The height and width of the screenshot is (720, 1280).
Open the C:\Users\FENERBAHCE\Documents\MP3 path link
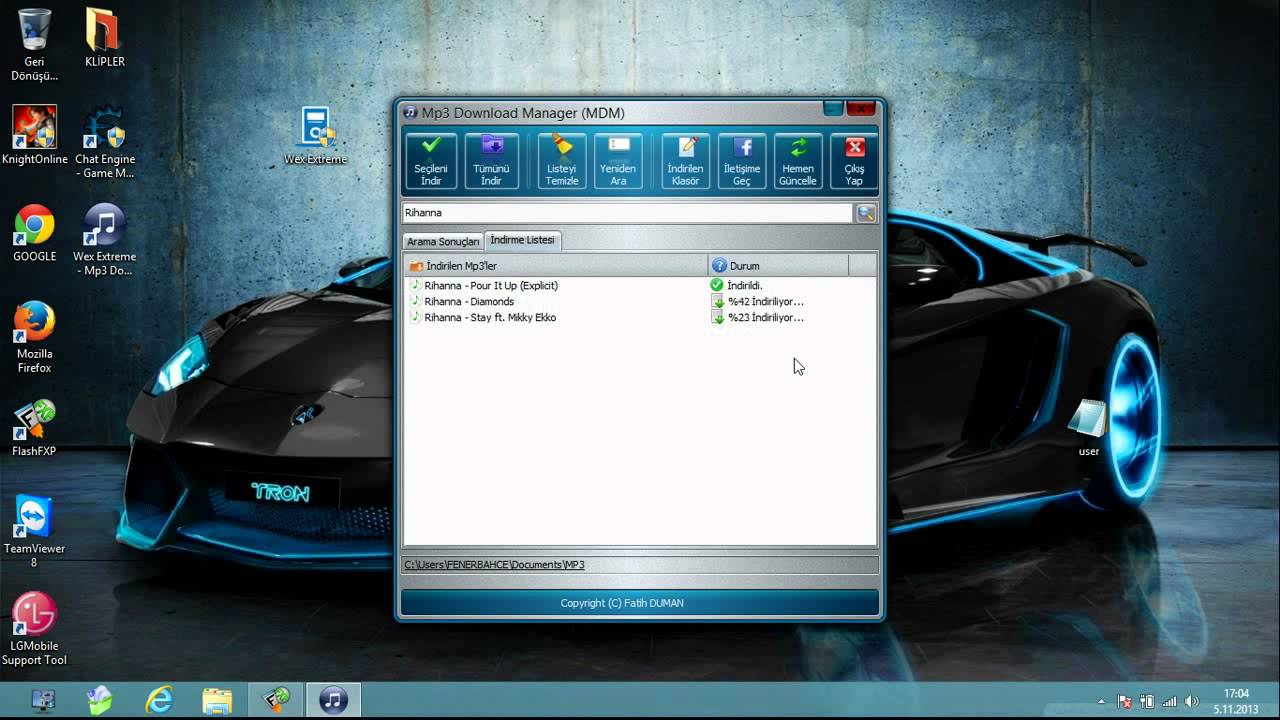click(x=494, y=565)
